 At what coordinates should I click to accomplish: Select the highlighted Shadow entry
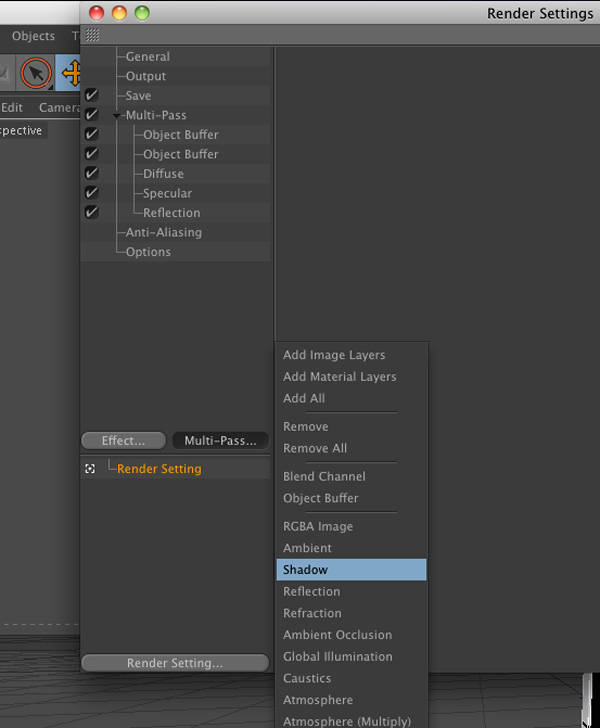coord(351,570)
